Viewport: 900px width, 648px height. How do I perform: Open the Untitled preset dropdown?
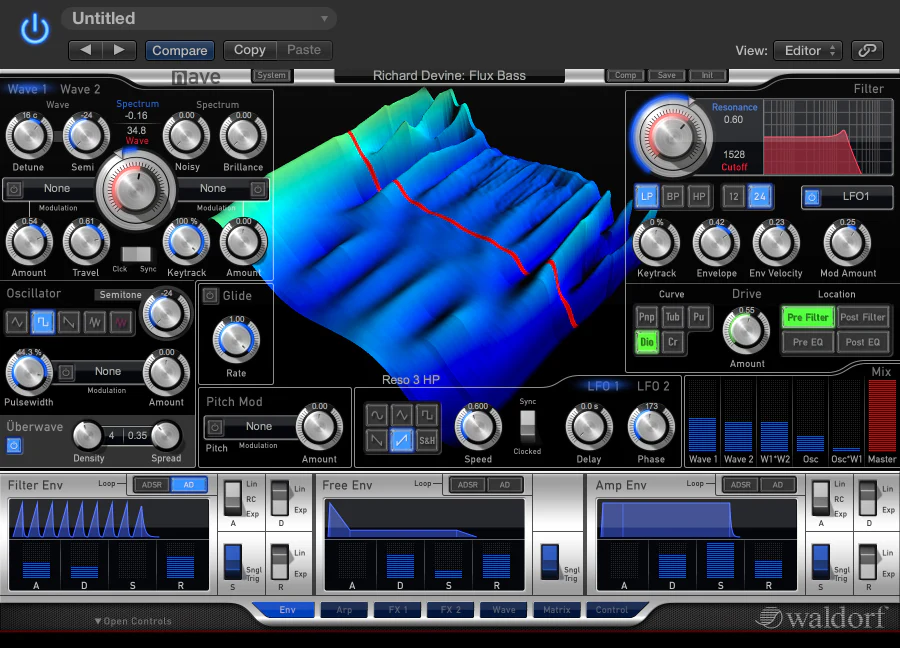199,18
